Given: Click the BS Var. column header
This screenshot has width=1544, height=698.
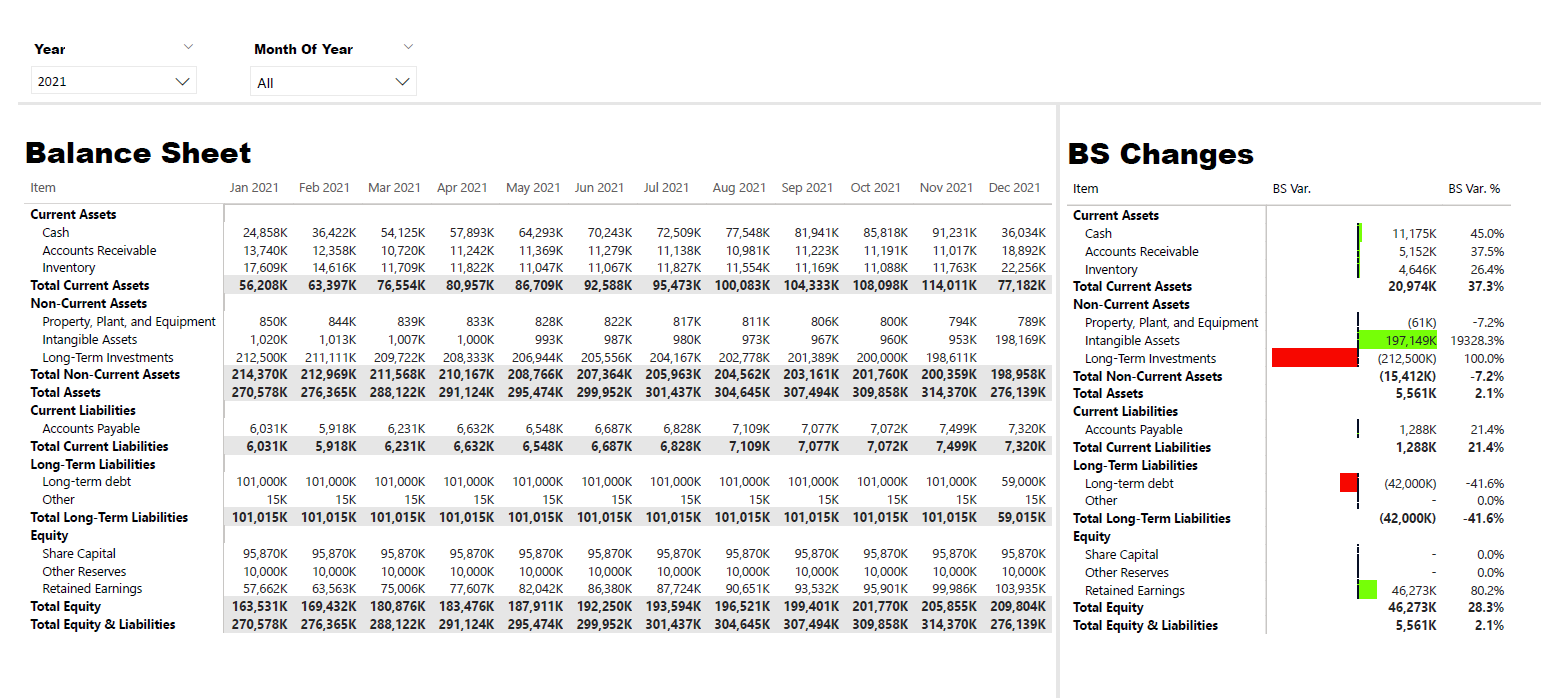Looking at the screenshot, I should [1291, 188].
